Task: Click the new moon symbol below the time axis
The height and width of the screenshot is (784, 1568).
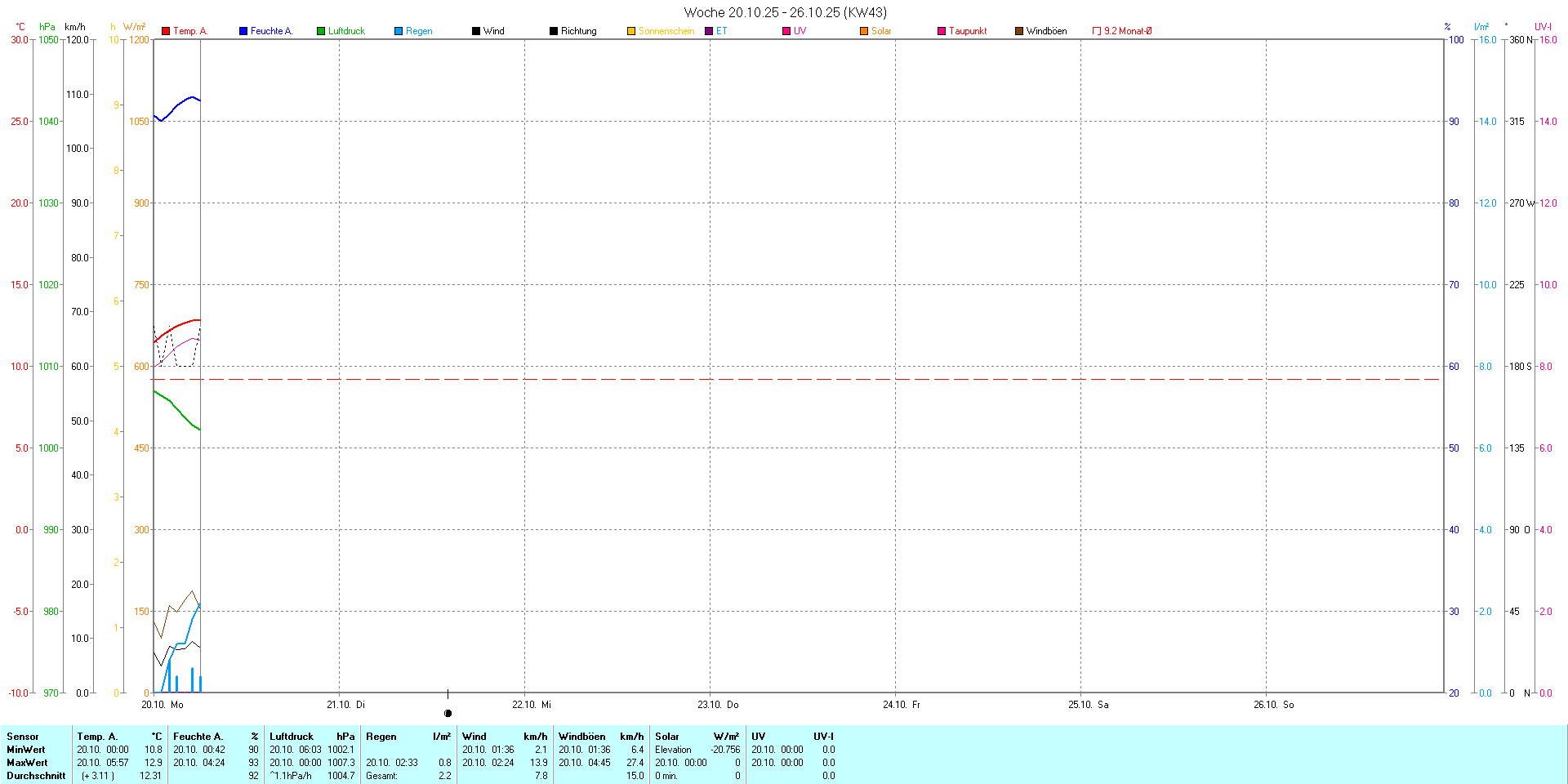Action: point(448,713)
